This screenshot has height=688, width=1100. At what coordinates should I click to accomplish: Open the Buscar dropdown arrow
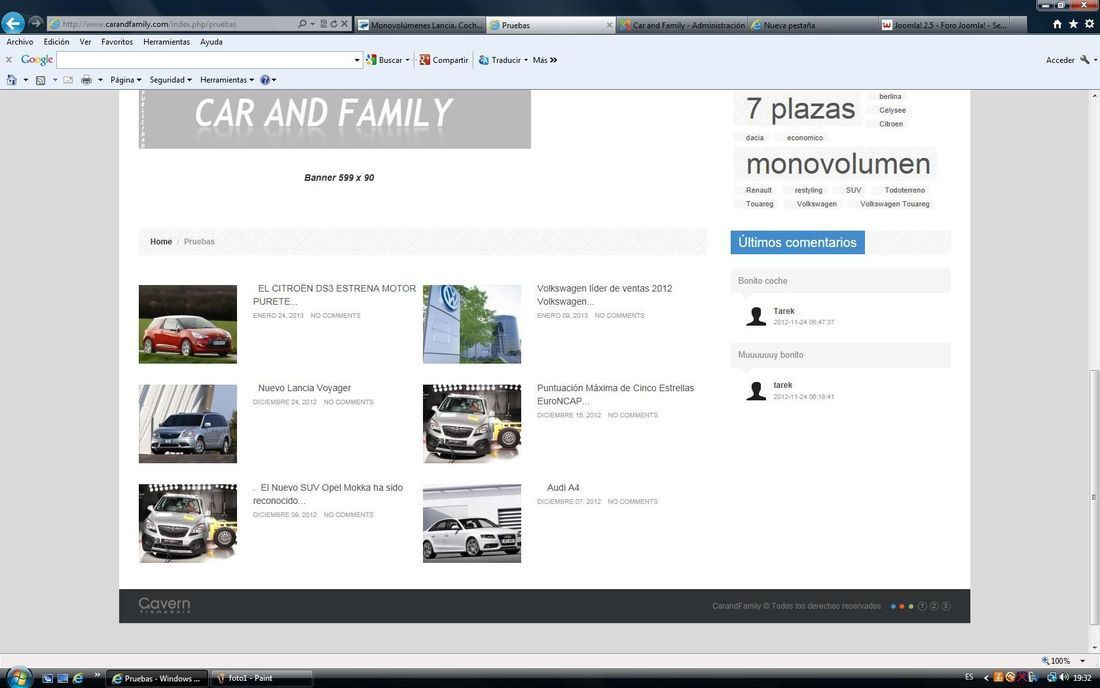point(408,60)
